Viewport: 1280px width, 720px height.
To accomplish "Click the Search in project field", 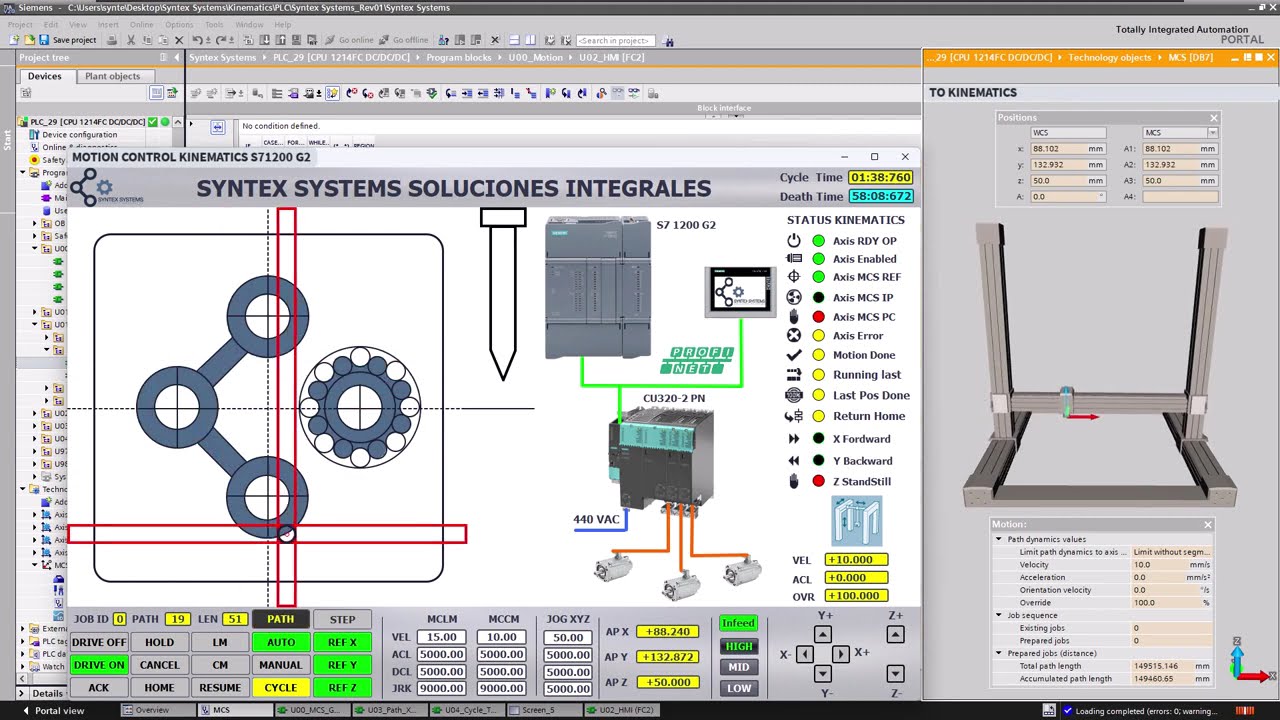I will pos(615,41).
